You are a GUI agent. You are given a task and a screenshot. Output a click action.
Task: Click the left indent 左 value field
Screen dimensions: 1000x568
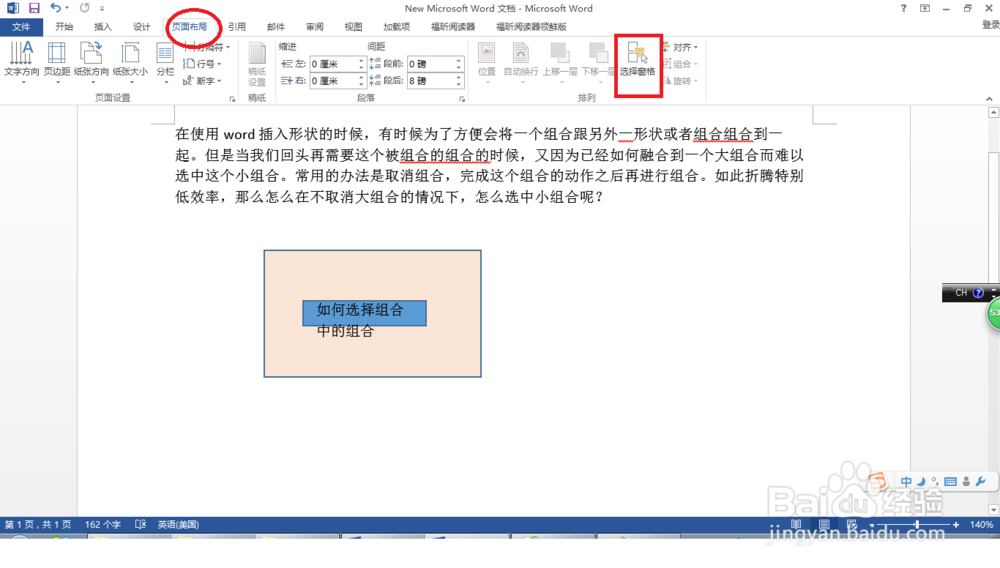pyautogui.click(x=333, y=64)
